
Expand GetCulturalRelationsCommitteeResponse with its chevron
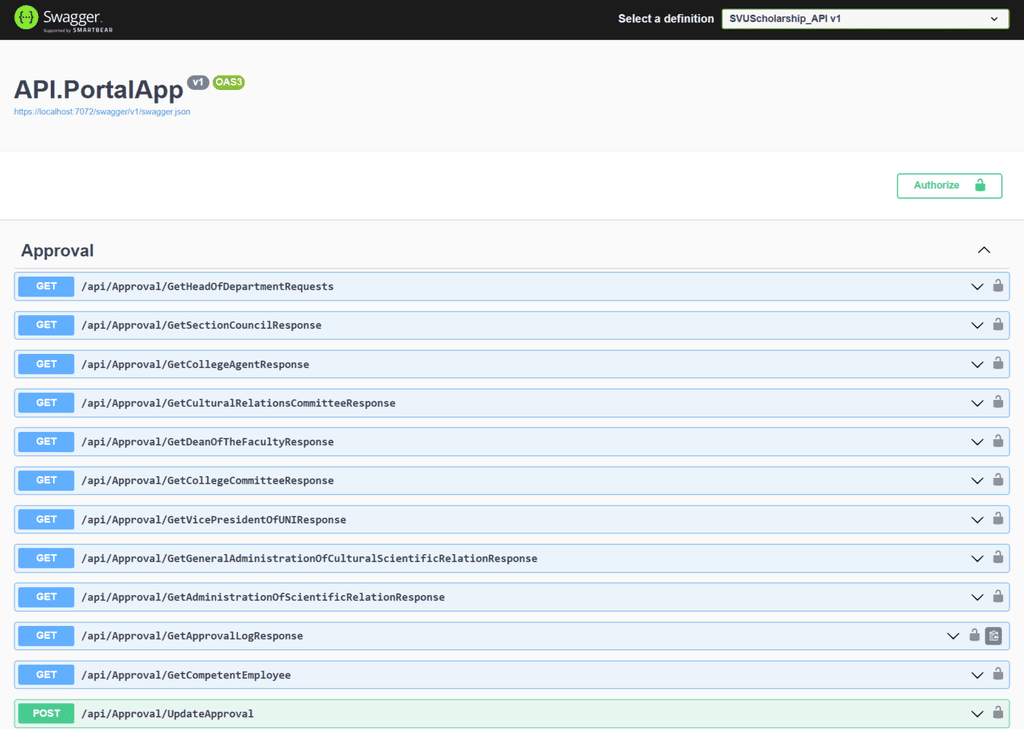click(x=977, y=403)
